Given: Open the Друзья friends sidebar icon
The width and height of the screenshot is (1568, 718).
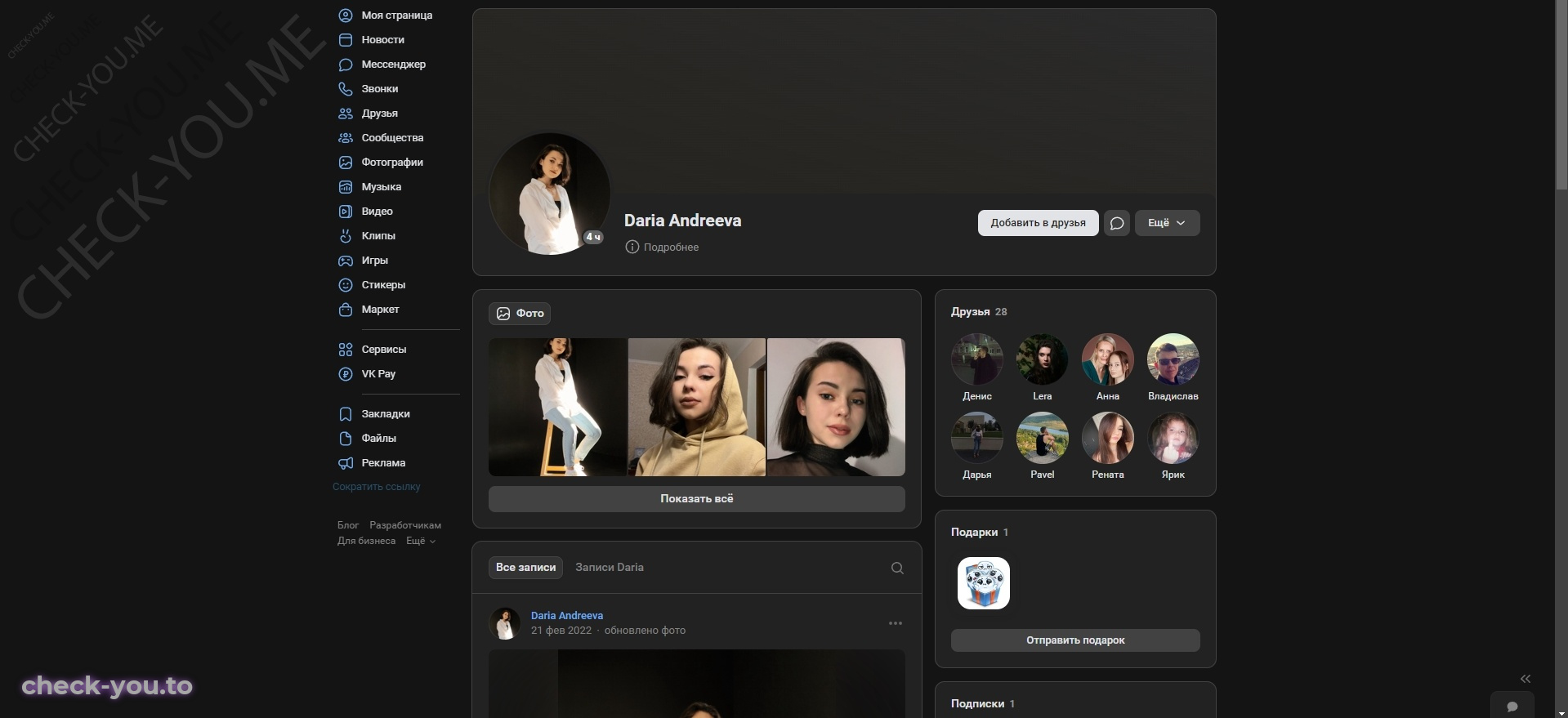Looking at the screenshot, I should point(346,114).
